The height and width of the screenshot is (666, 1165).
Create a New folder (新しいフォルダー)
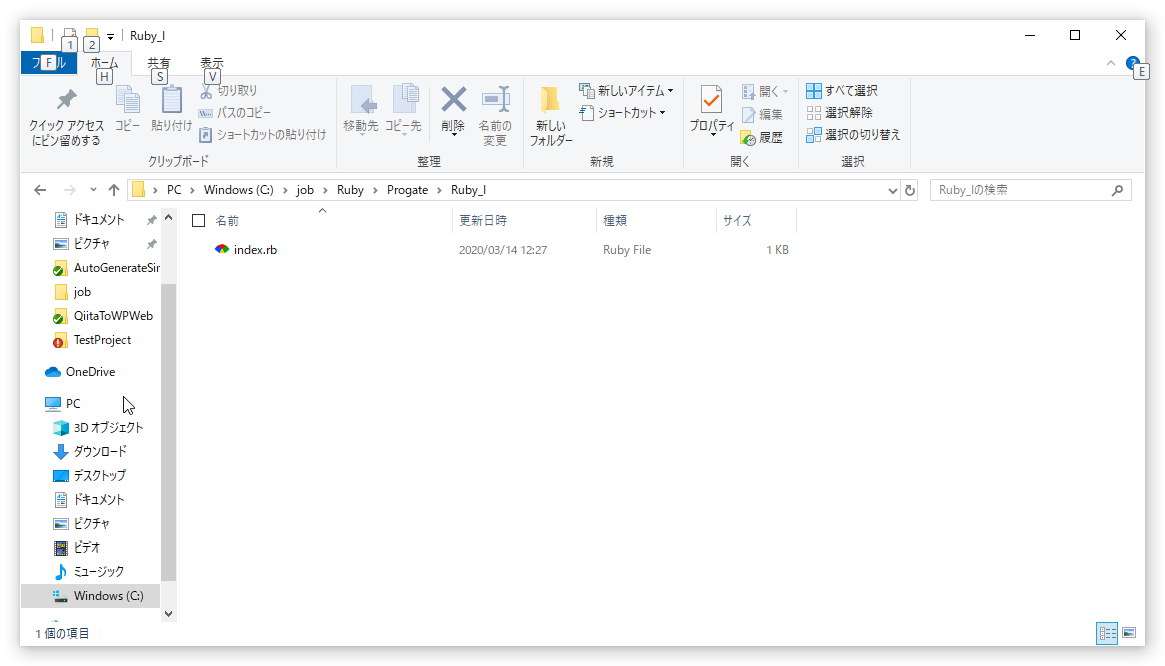tap(551, 115)
